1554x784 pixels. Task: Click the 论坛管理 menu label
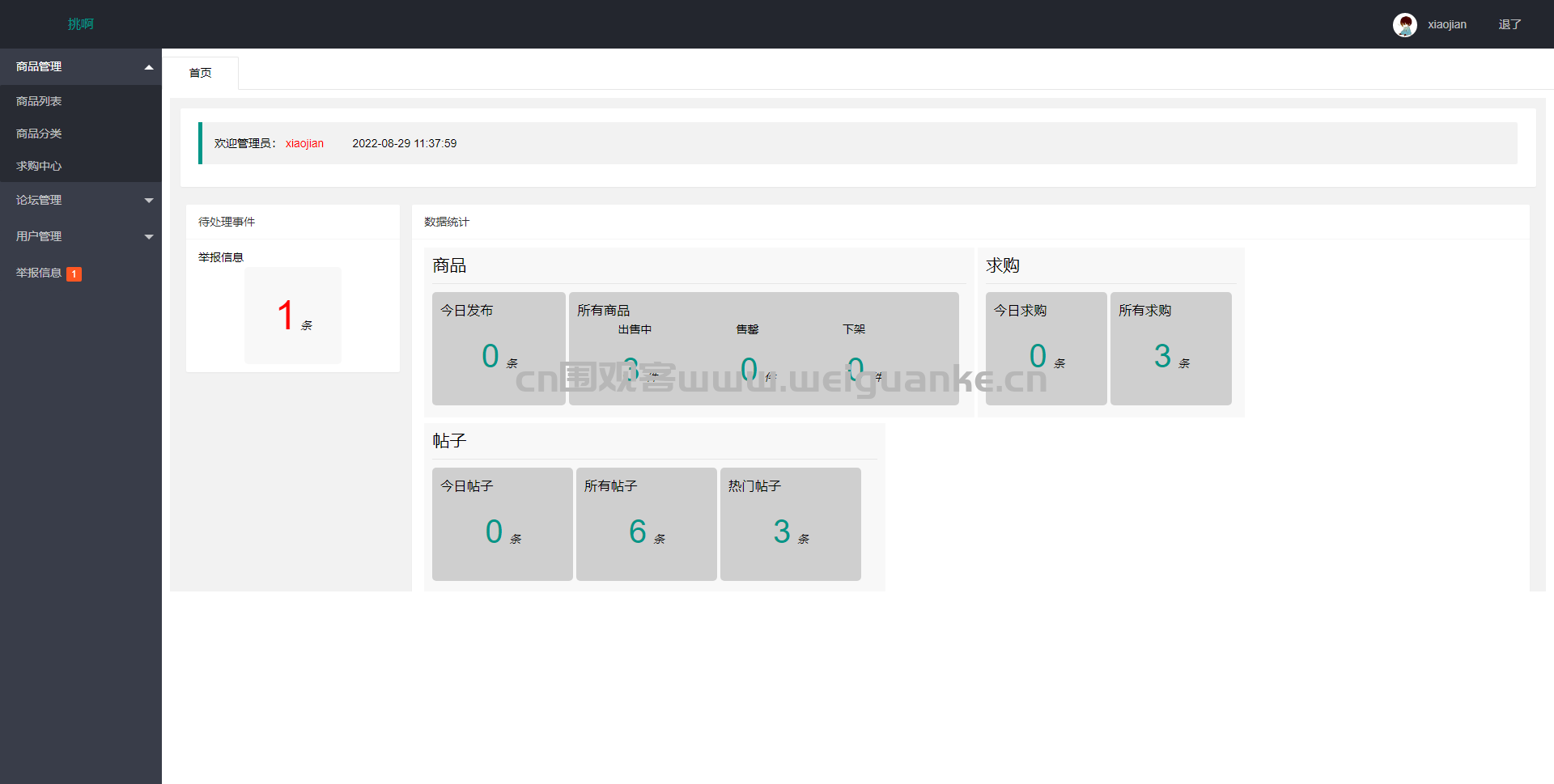tap(39, 200)
